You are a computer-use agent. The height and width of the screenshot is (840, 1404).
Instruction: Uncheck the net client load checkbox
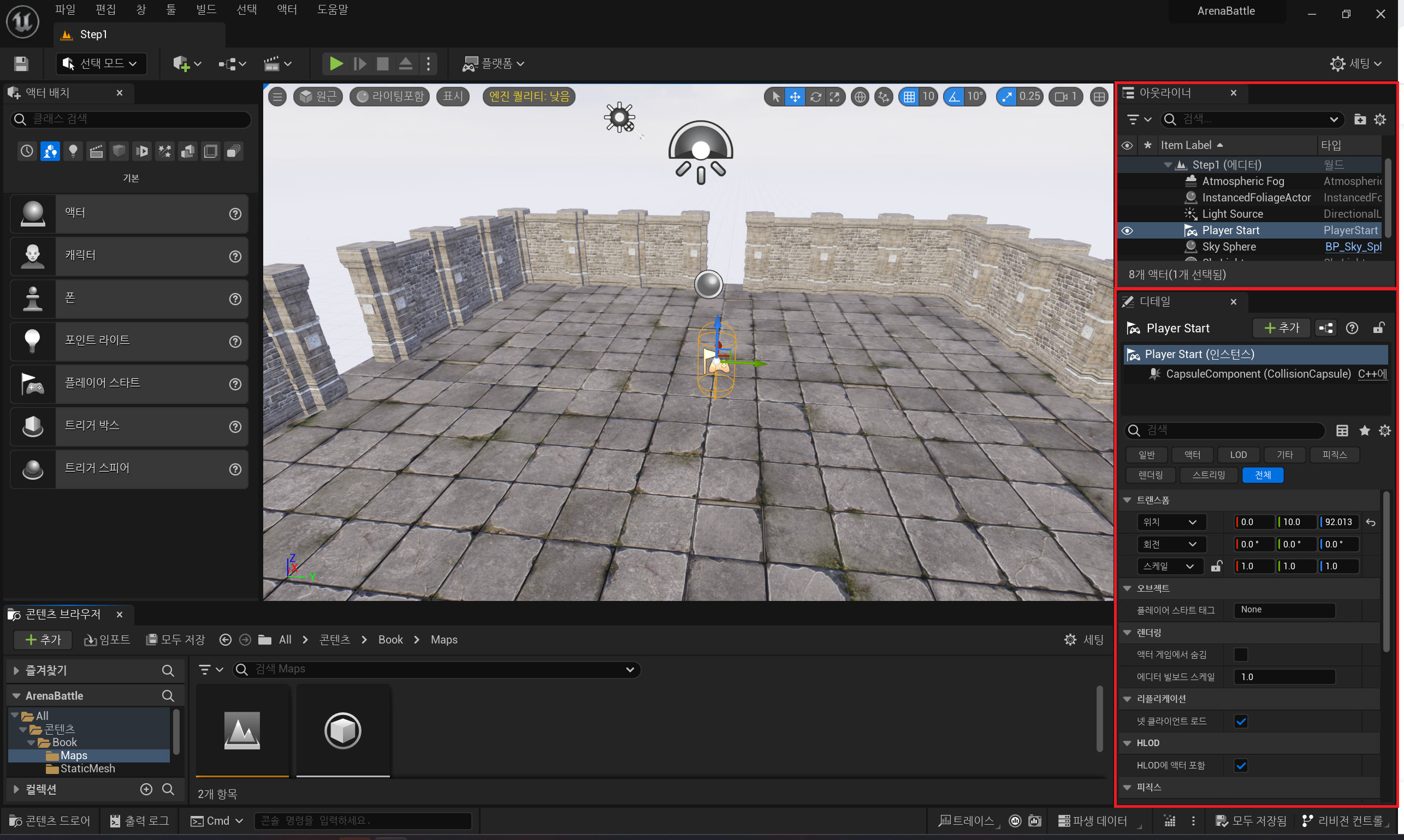(1240, 721)
